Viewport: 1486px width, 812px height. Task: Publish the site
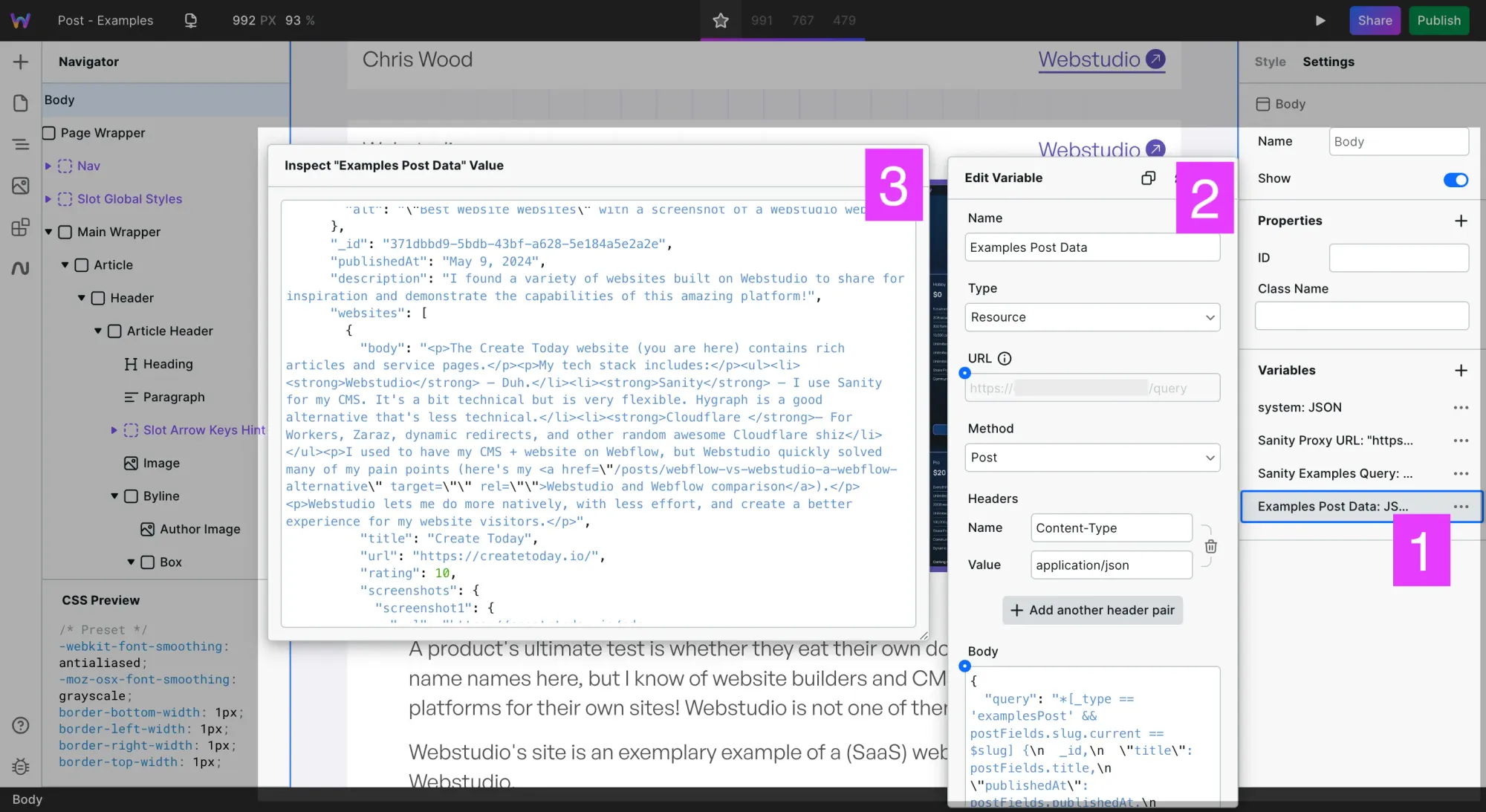tap(1438, 20)
